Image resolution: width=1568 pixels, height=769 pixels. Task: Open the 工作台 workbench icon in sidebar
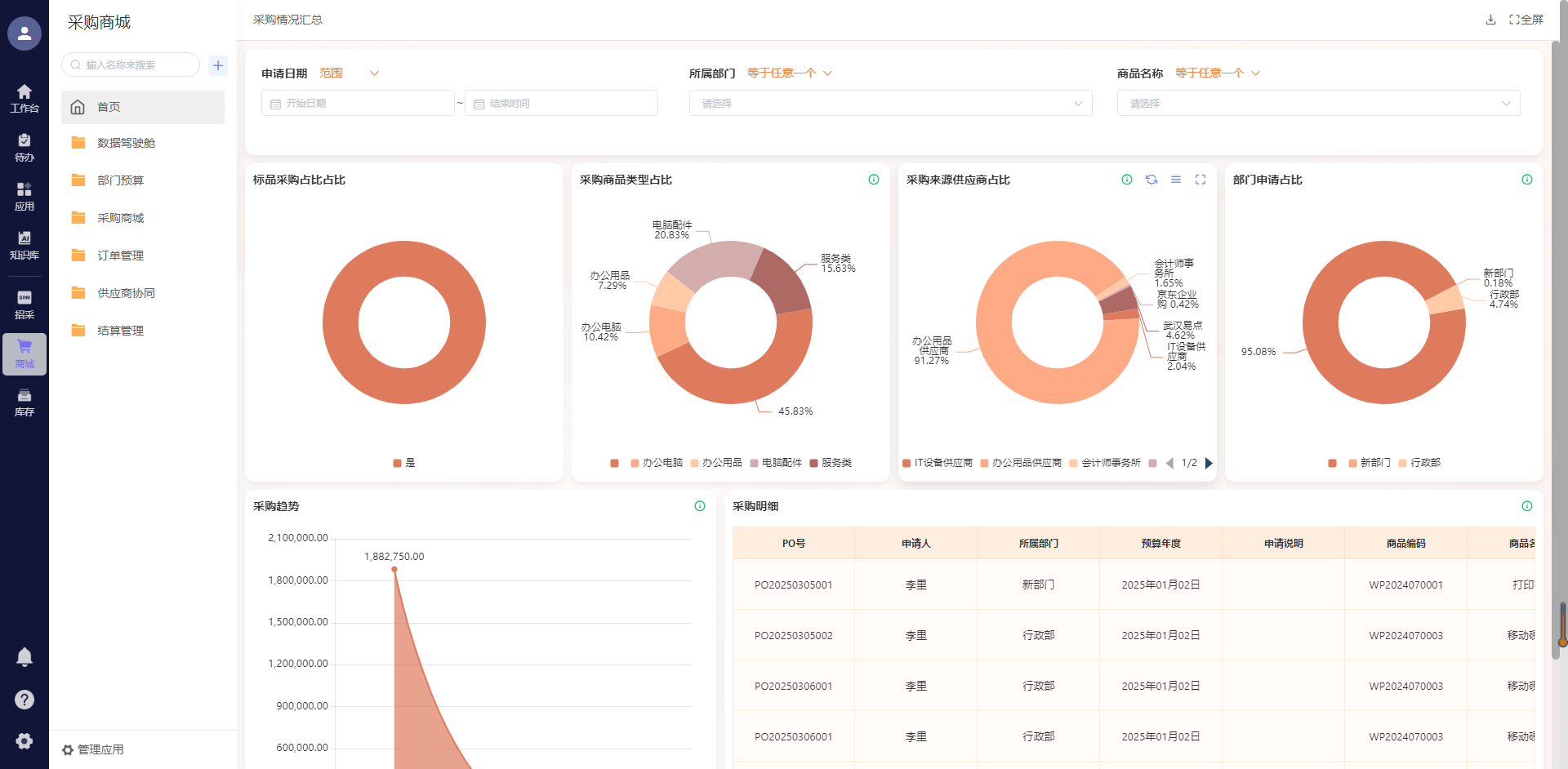pyautogui.click(x=24, y=98)
